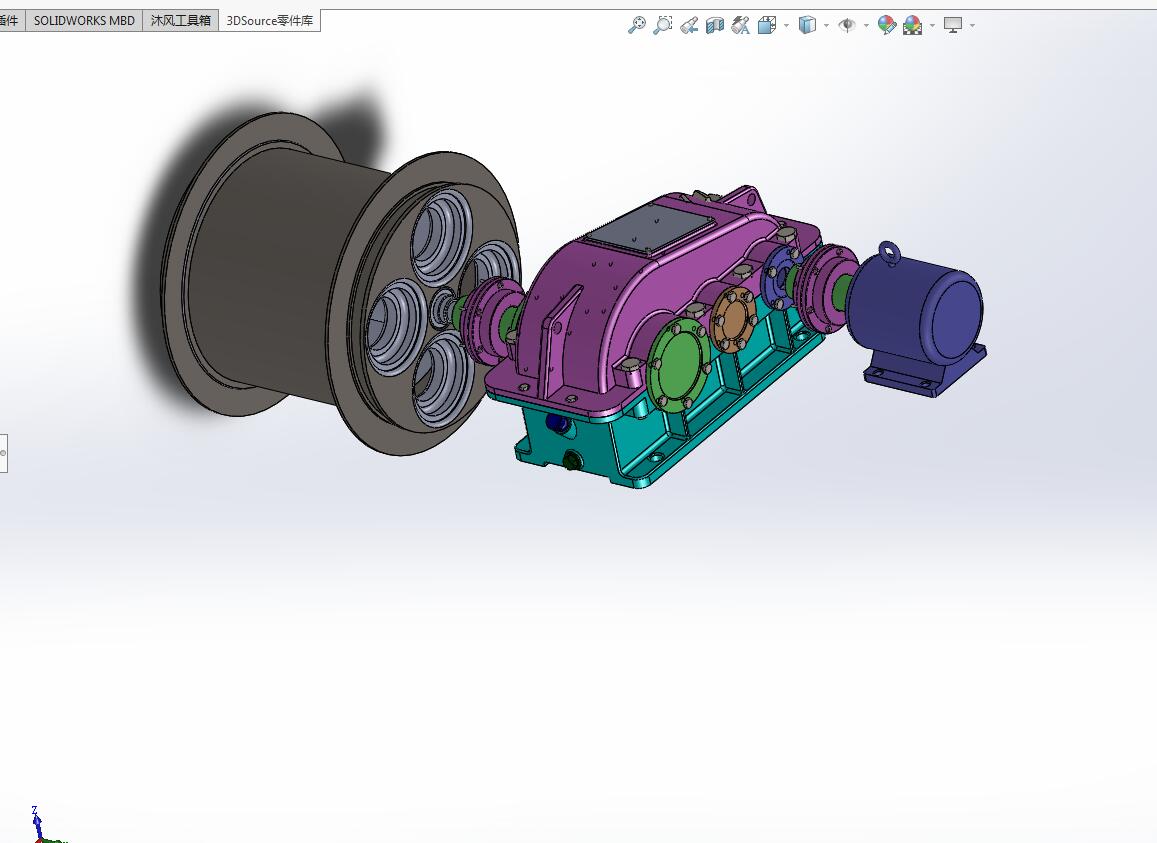Screen dimensions: 1157x843
Task: Switch to the 3DSource零件库 tab
Action: pyautogui.click(x=270, y=19)
